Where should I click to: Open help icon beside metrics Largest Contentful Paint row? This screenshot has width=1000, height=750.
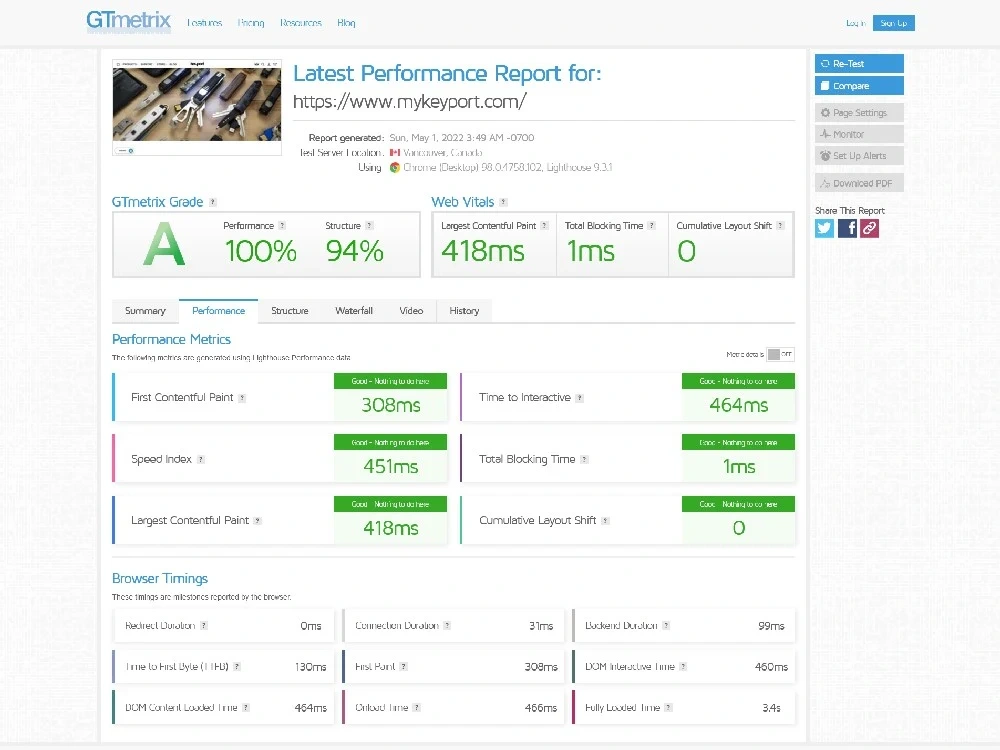[x=258, y=521]
